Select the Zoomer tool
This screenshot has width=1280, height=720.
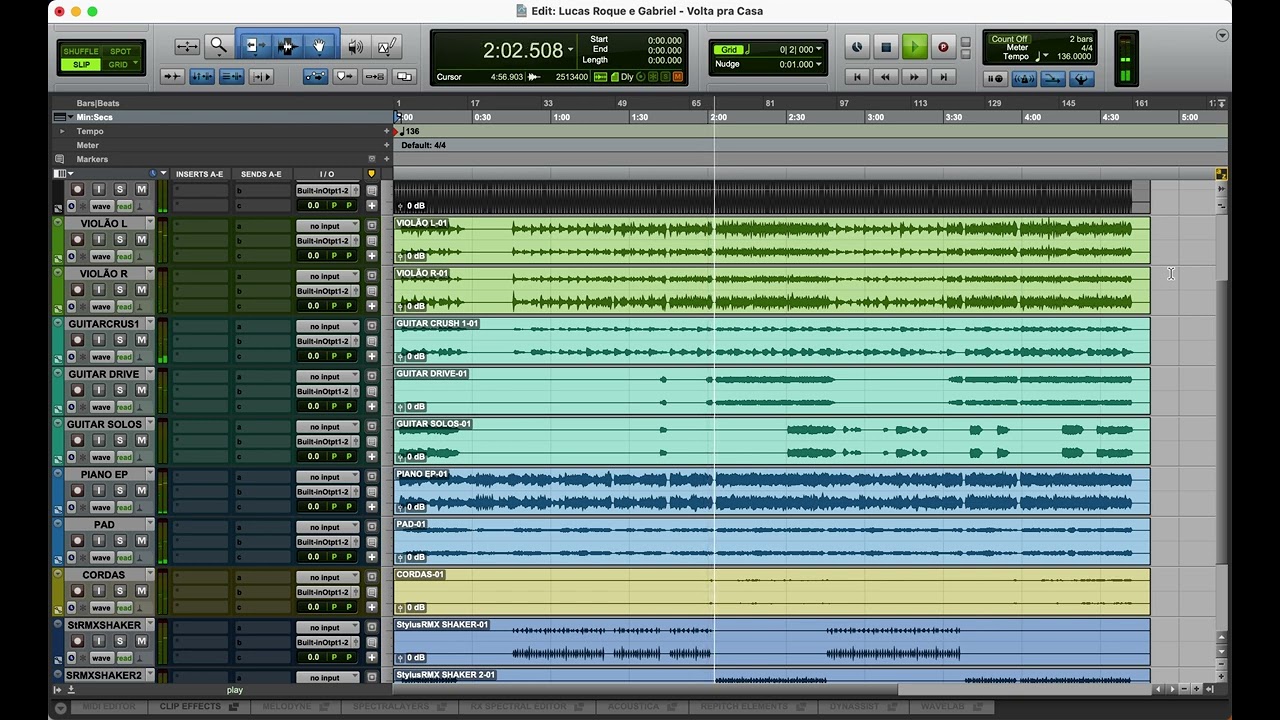(218, 46)
